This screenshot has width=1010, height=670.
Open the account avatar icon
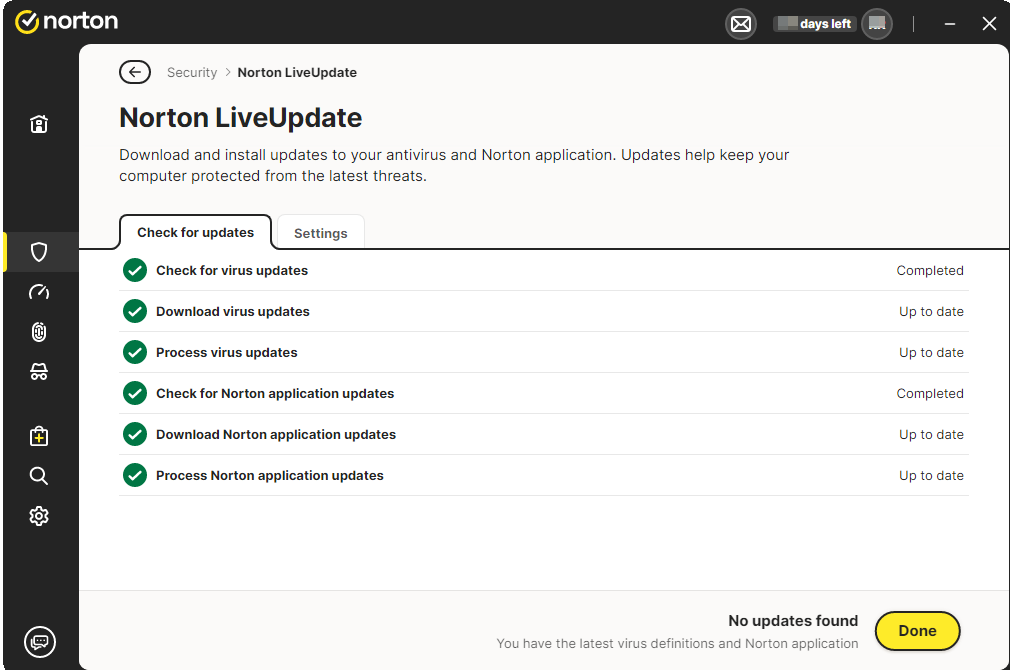[877, 24]
